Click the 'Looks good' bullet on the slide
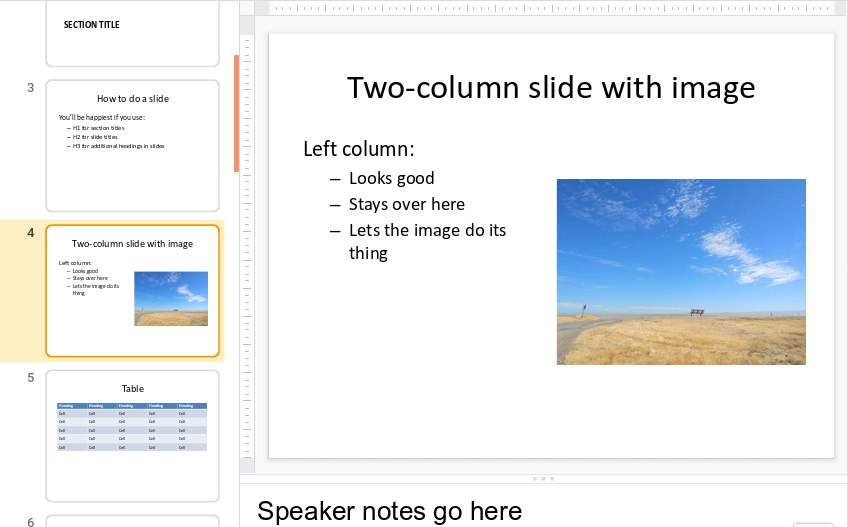This screenshot has height=527, width=848. 392,178
